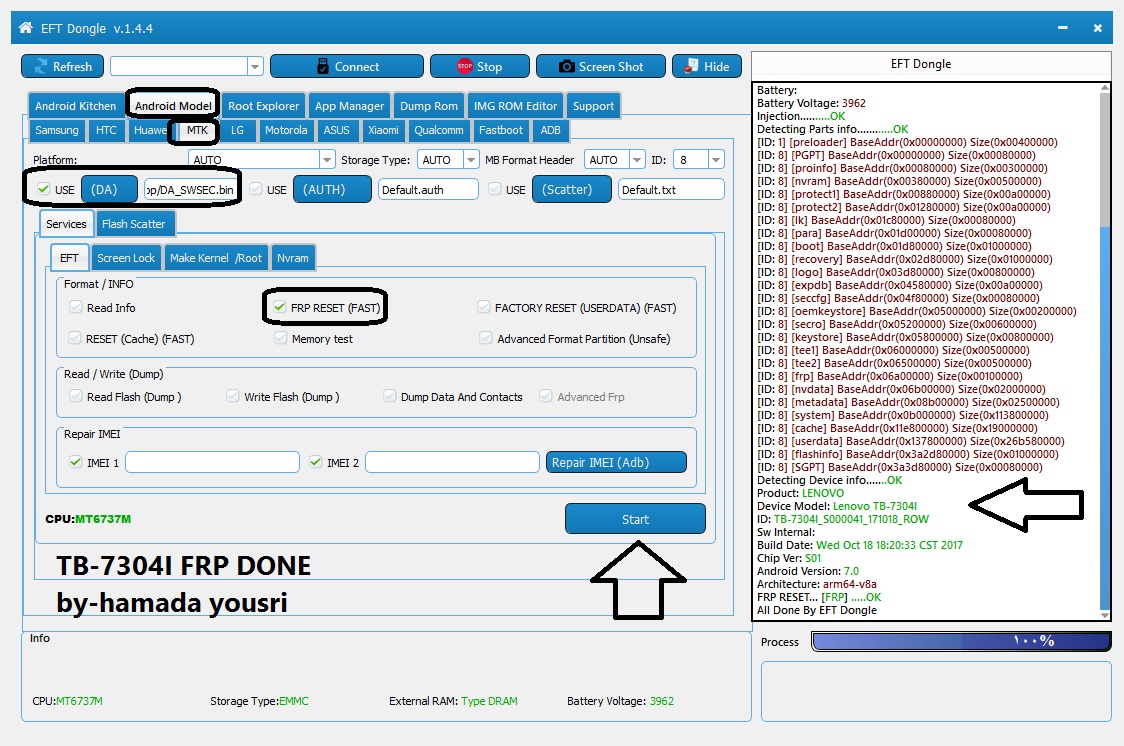Switch to Dump Rom tab
Viewport: 1124px width, 746px height.
pos(429,106)
